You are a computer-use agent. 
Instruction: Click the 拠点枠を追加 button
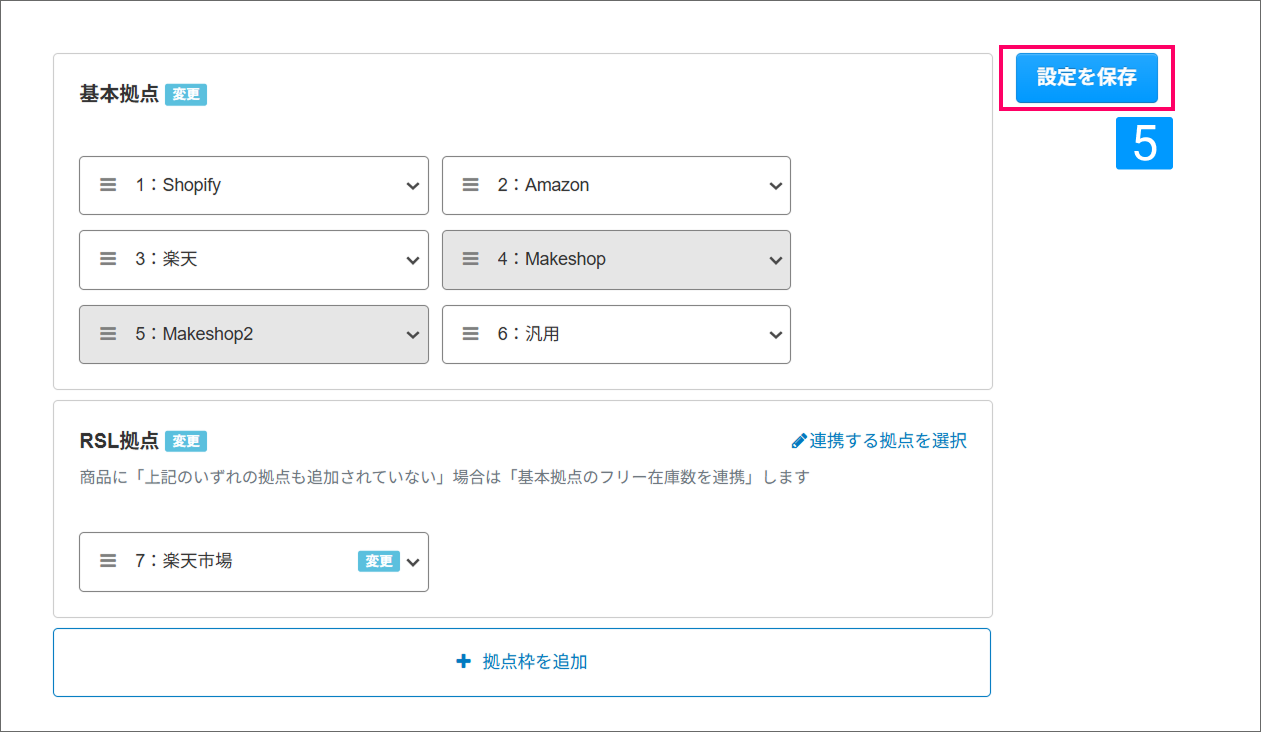pyautogui.click(x=521, y=662)
